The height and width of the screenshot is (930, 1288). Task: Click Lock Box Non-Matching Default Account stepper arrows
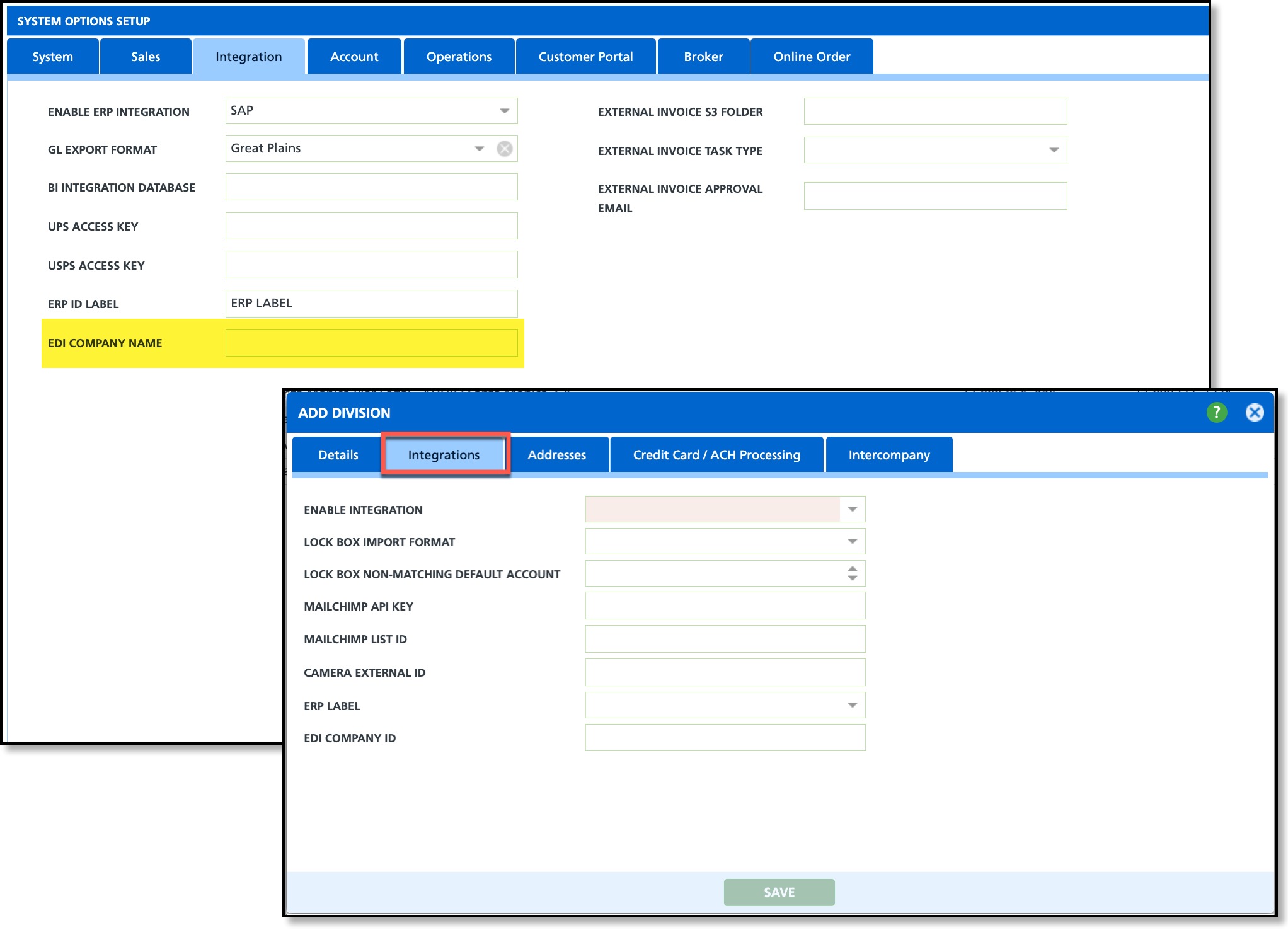[852, 573]
